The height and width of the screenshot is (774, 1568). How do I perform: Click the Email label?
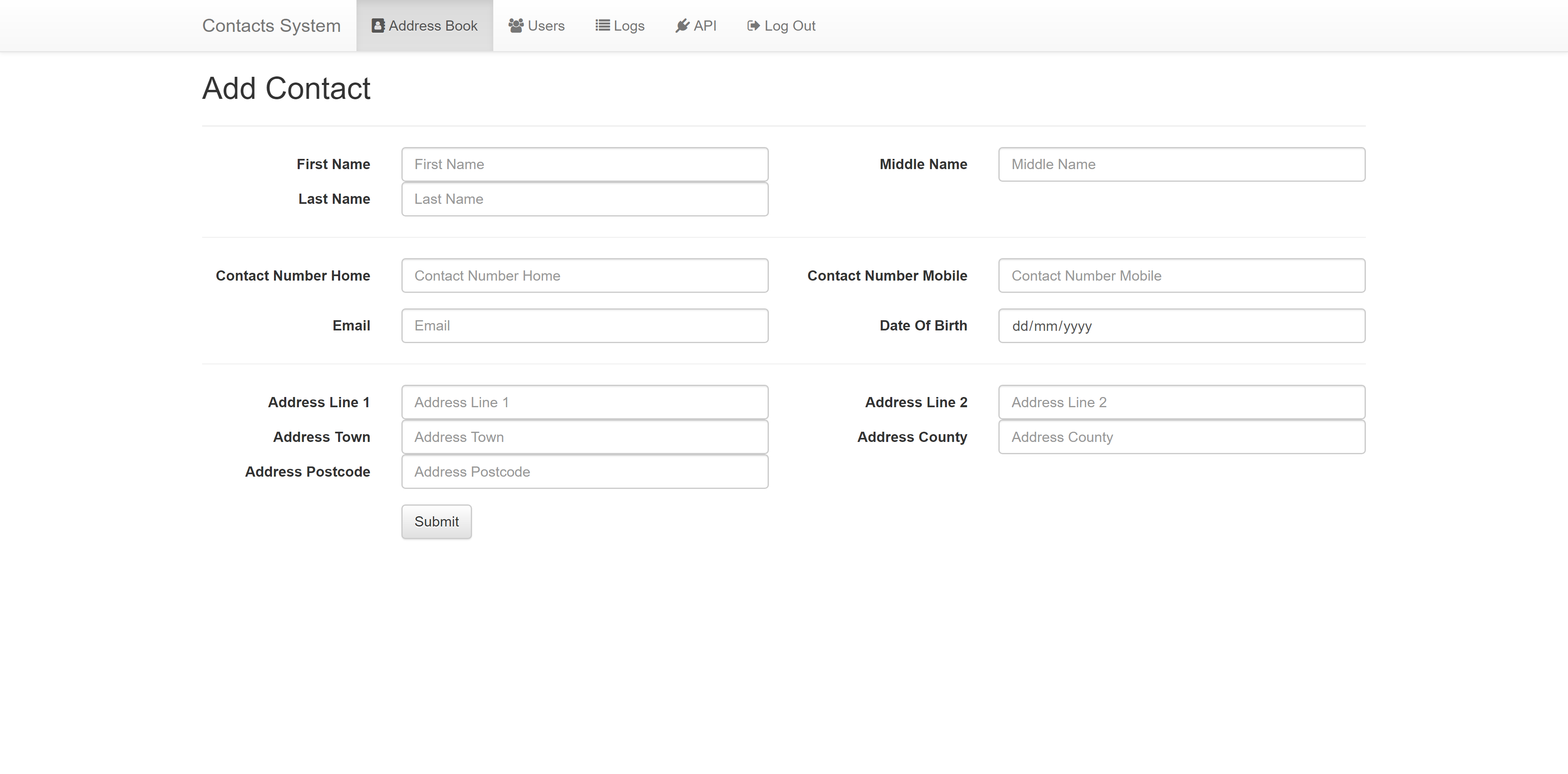pos(351,326)
